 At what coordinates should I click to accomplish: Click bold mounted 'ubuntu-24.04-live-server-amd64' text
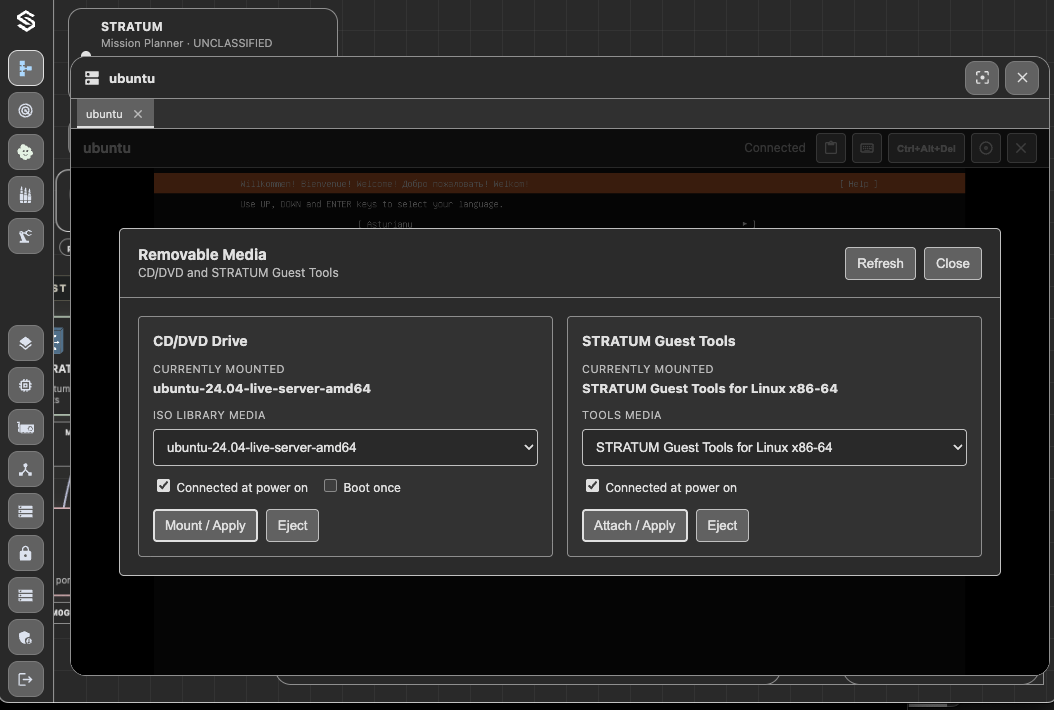(x=261, y=389)
